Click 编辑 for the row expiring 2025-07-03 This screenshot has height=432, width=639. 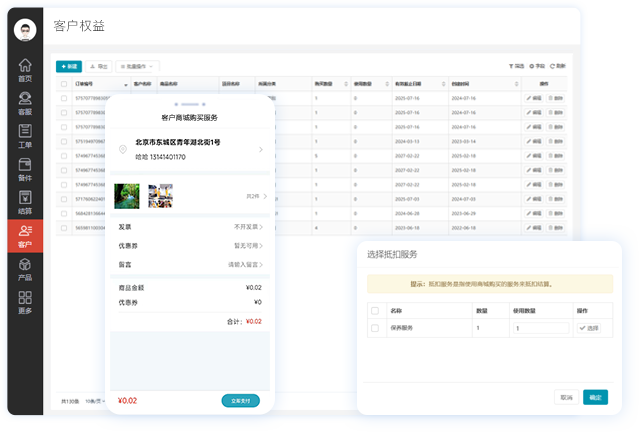(x=533, y=199)
